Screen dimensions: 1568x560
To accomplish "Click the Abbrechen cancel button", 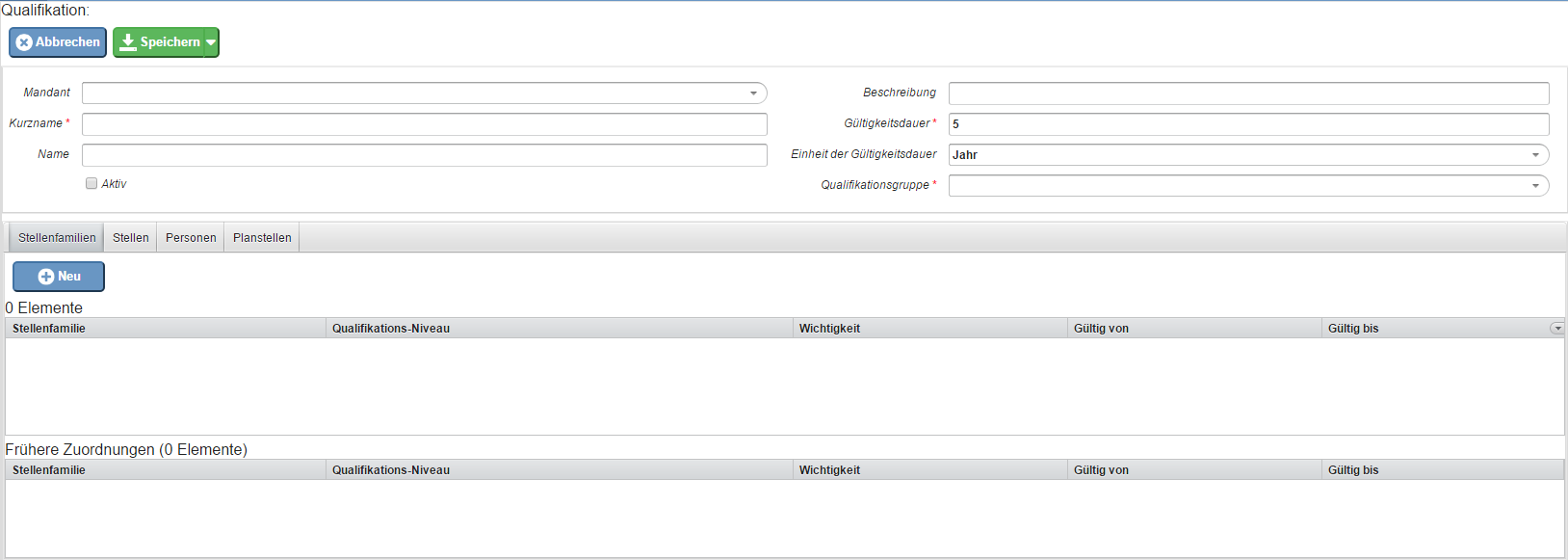I will tap(58, 42).
